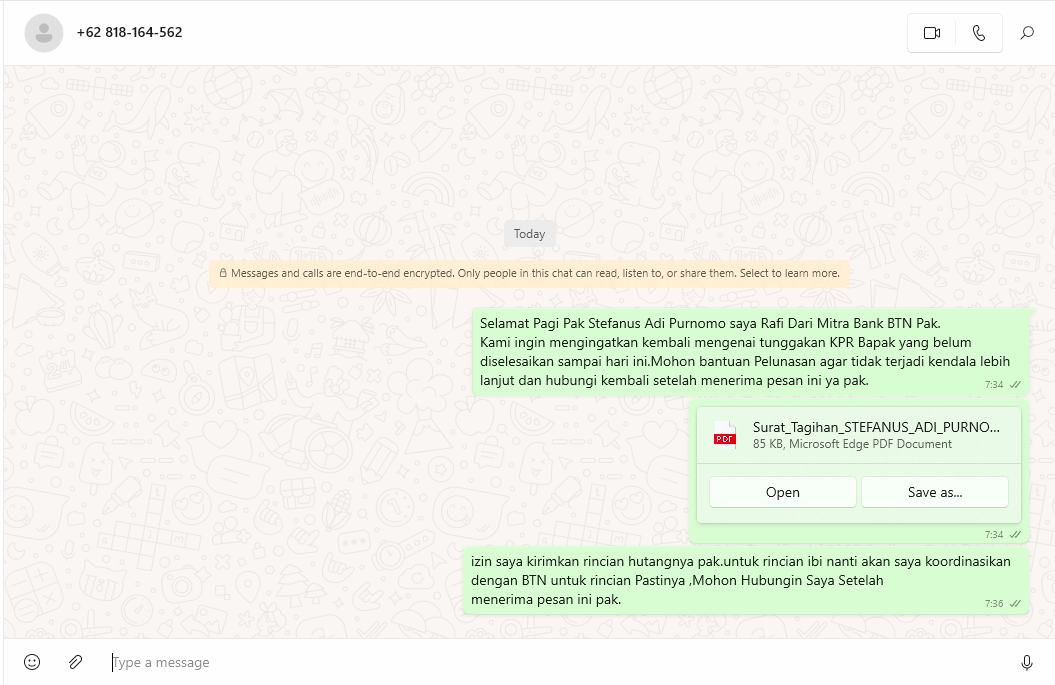Open contact info for +62 818-164-562
This screenshot has height=685, width=1055.
[x=129, y=32]
